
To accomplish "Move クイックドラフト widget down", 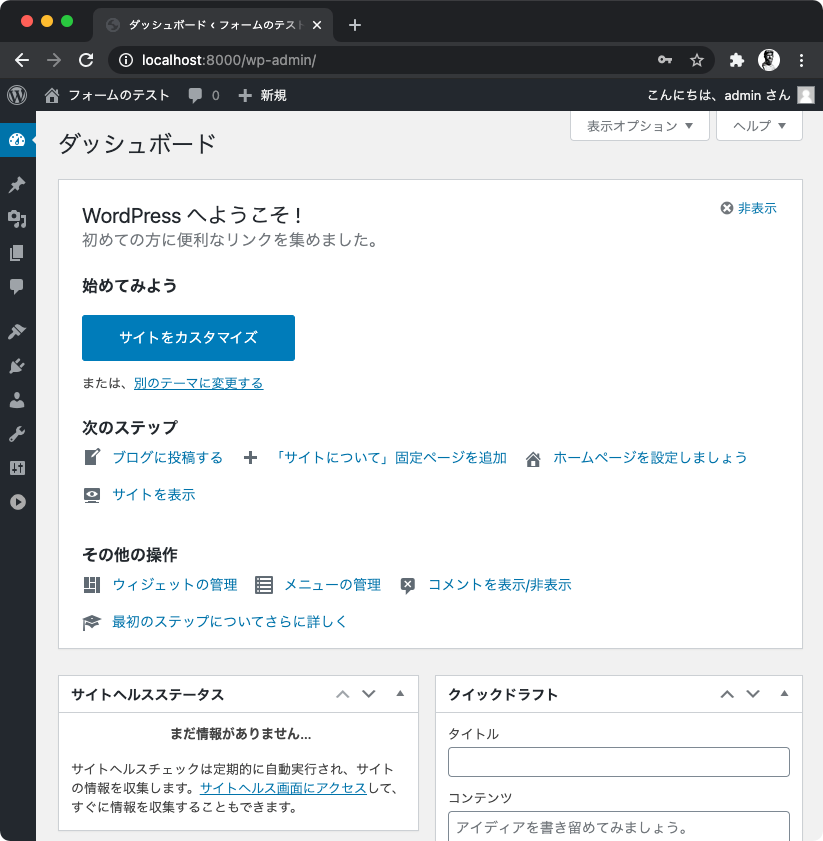I will [753, 694].
